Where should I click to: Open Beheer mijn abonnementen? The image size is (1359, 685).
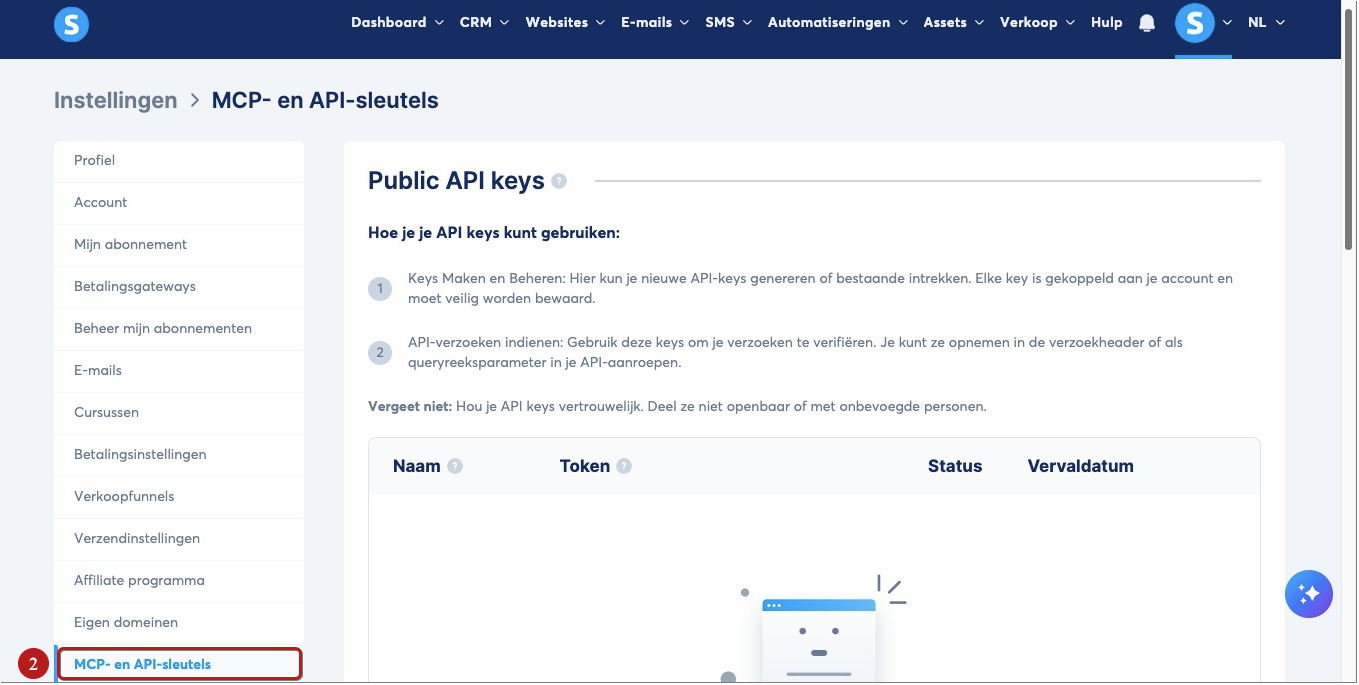coord(179,328)
